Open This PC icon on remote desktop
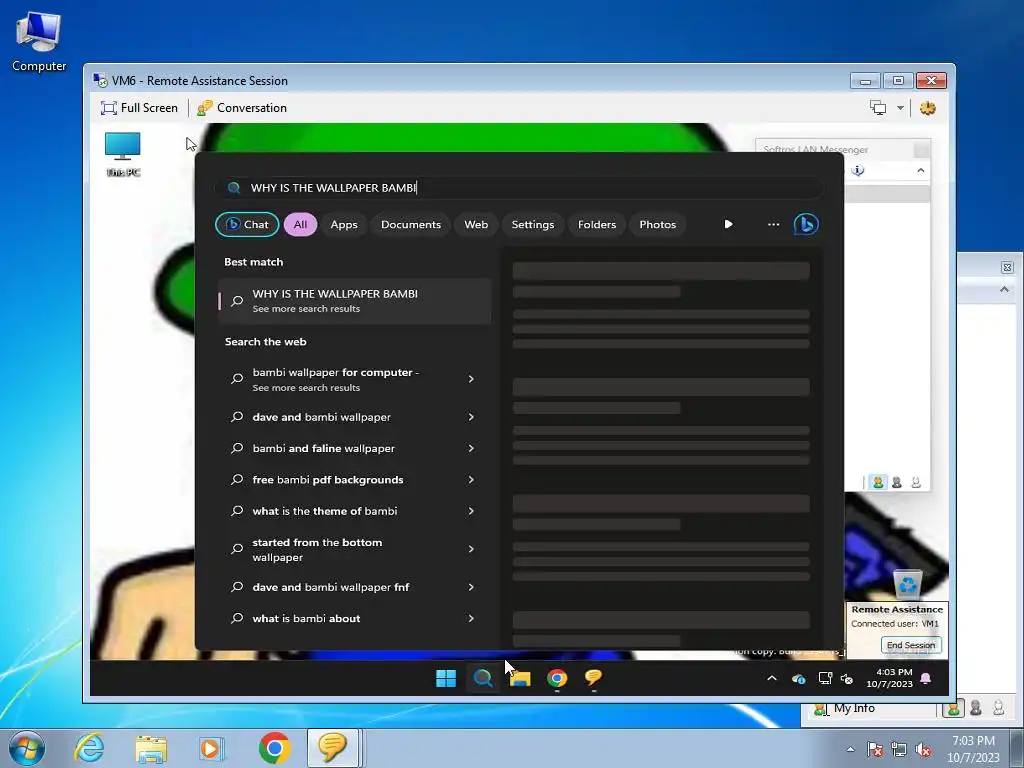1024x768 pixels. [123, 154]
